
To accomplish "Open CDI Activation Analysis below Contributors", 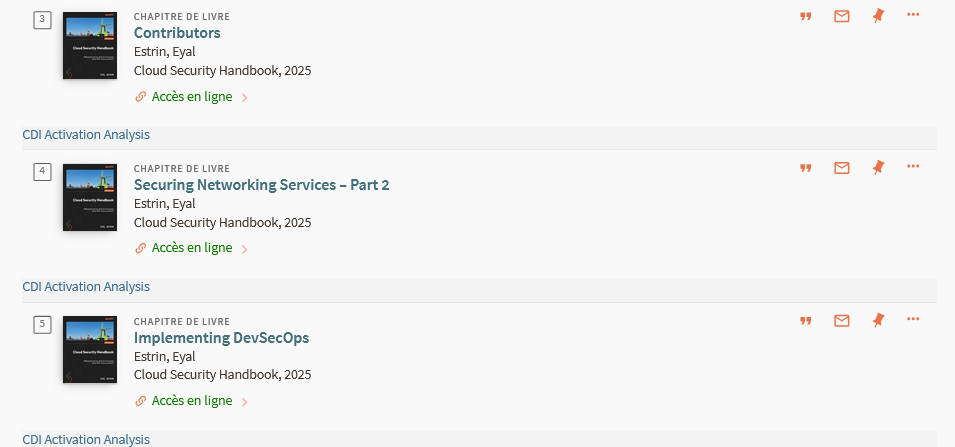I will [86, 135].
